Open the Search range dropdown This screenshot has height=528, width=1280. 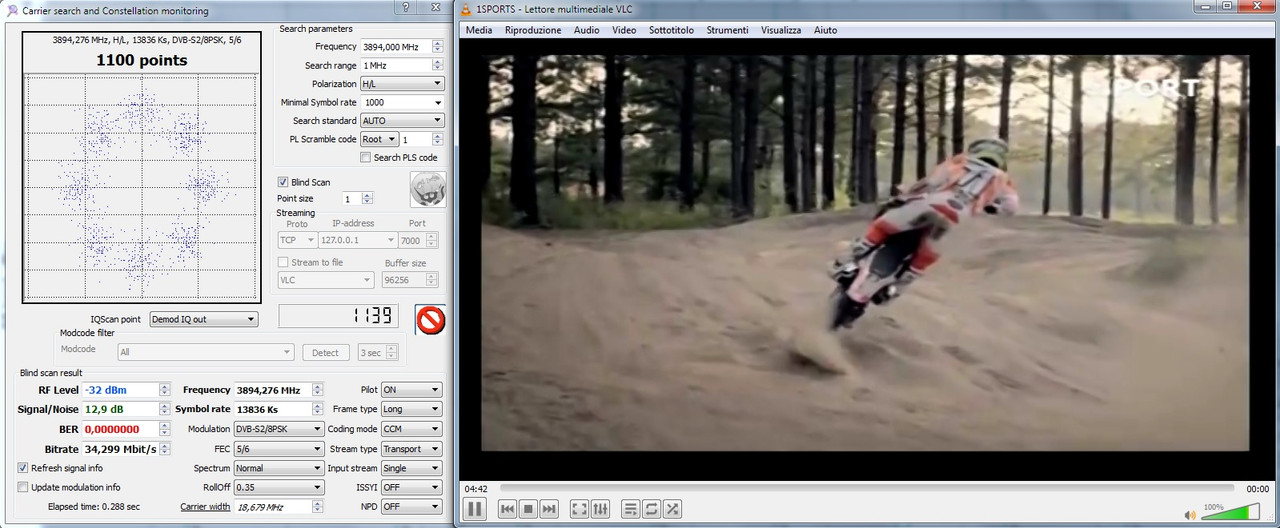402,65
